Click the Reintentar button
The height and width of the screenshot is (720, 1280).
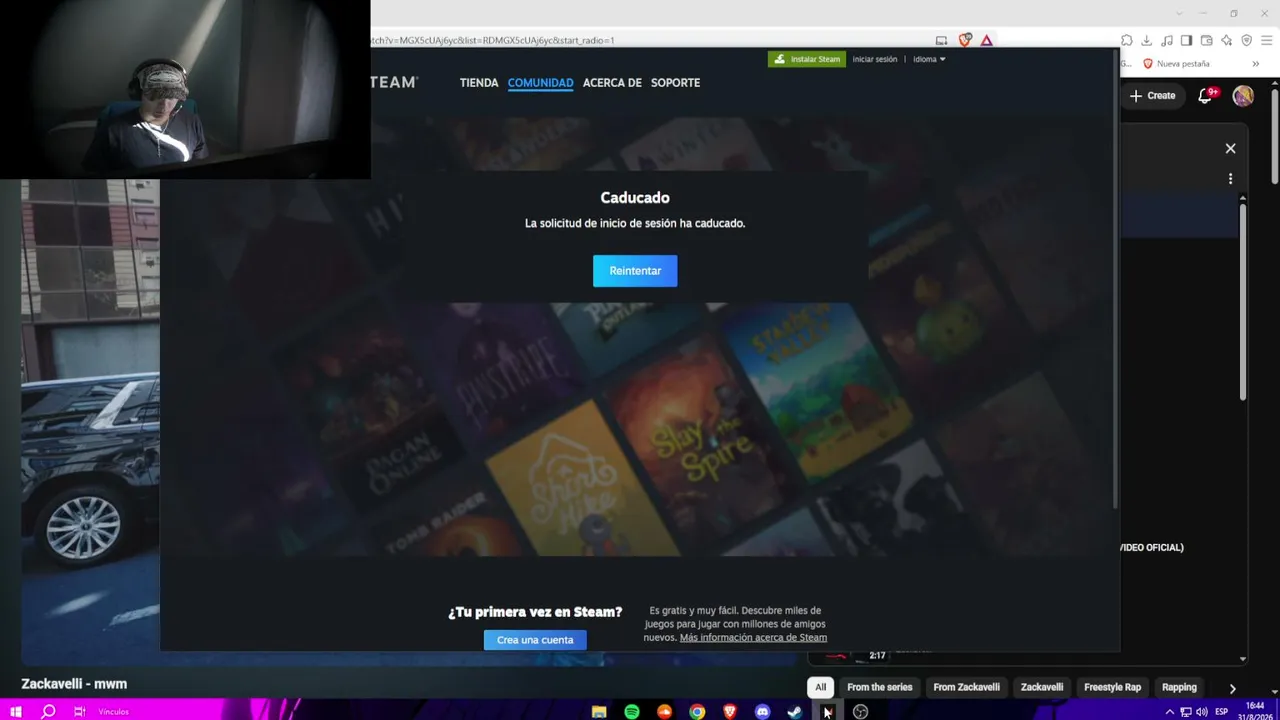tap(635, 271)
